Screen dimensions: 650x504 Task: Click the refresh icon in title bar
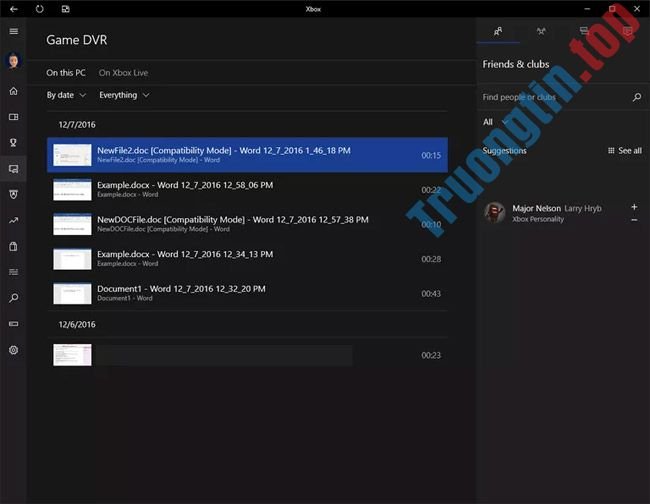pos(39,9)
